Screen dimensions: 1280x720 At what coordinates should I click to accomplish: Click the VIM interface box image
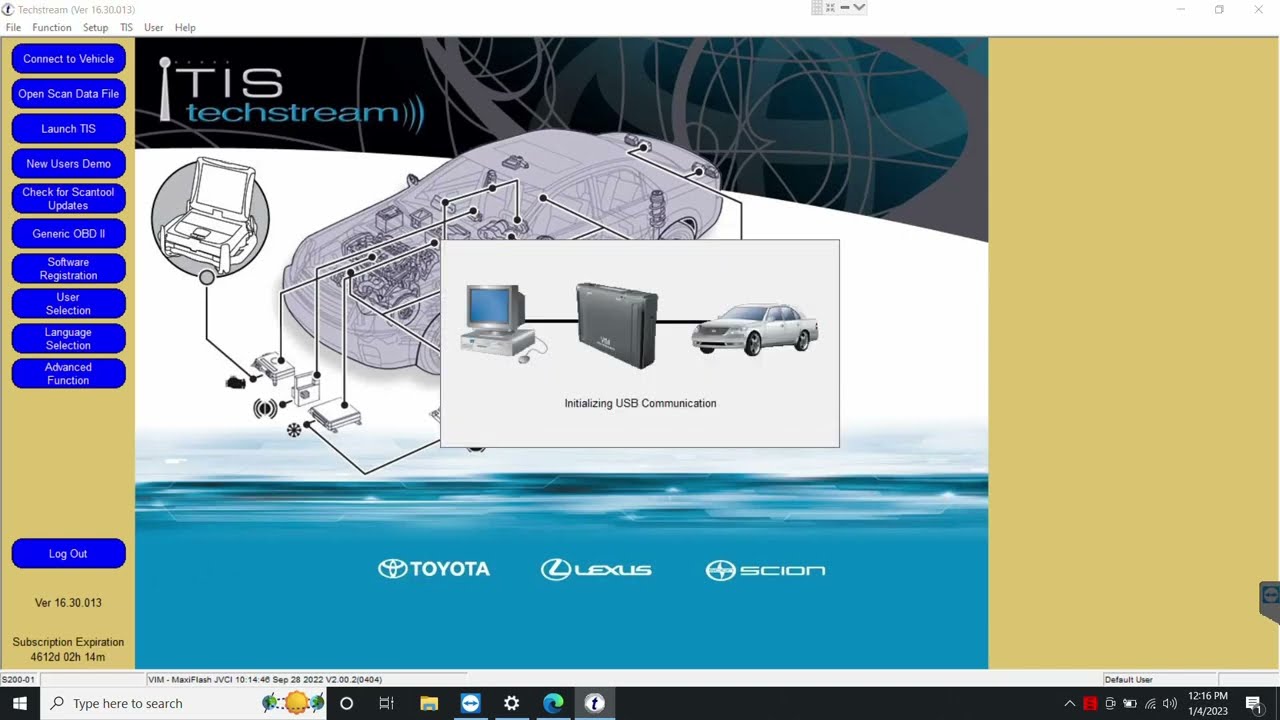[617, 325]
